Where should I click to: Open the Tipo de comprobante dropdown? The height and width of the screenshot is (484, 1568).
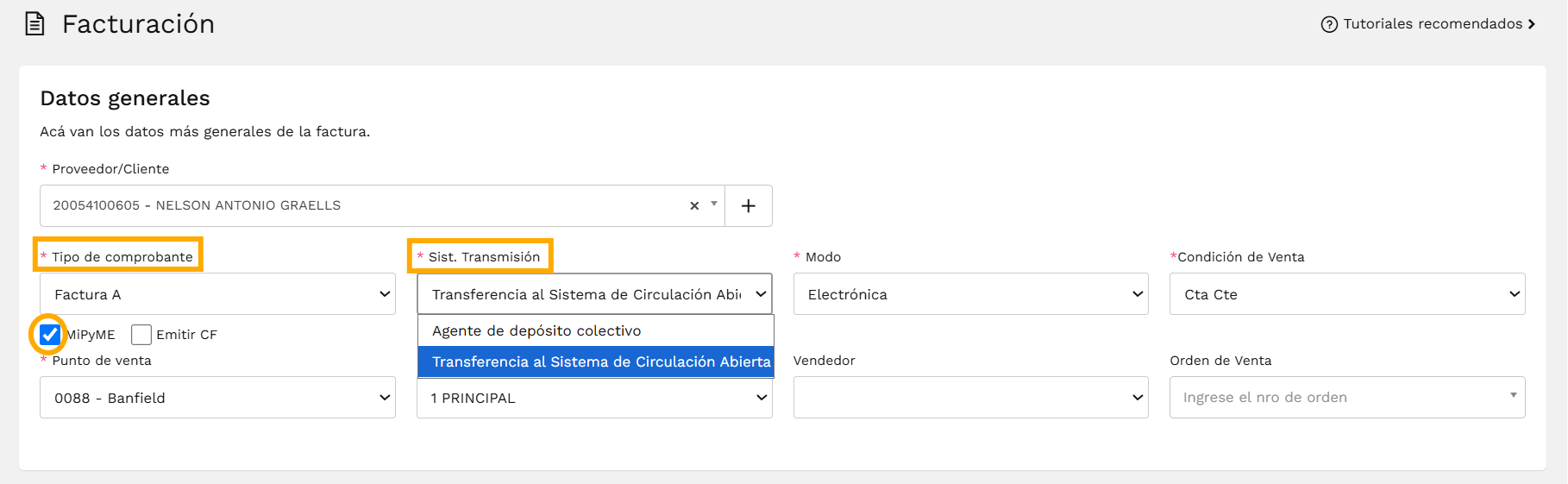click(x=217, y=294)
